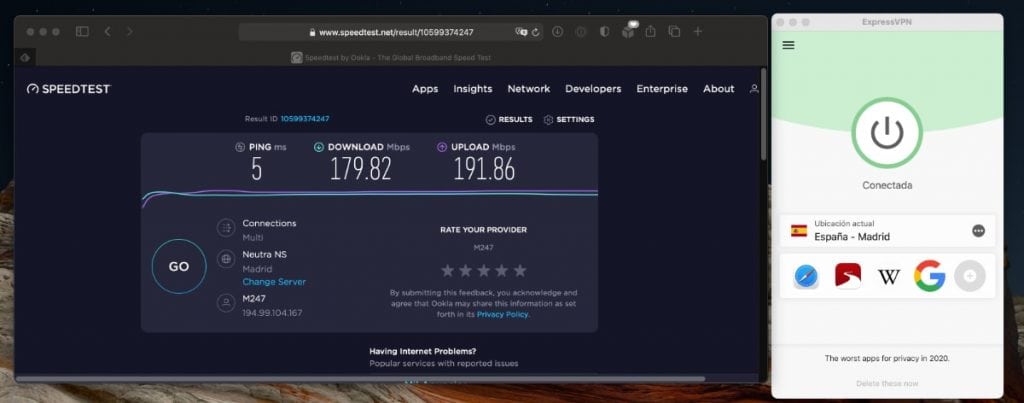1024x403 pixels.
Task: Open ExpressVPN hamburger menu
Action: click(788, 46)
